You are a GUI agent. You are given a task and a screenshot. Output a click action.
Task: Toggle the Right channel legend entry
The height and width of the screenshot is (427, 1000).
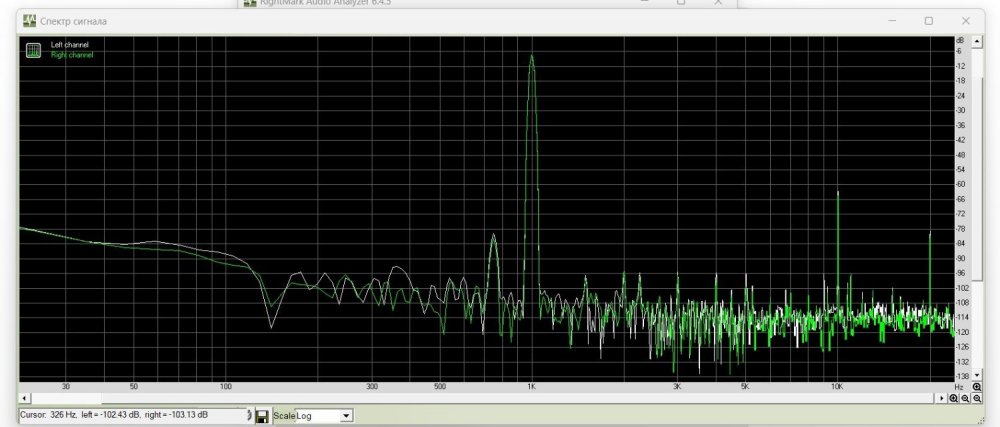coord(72,55)
